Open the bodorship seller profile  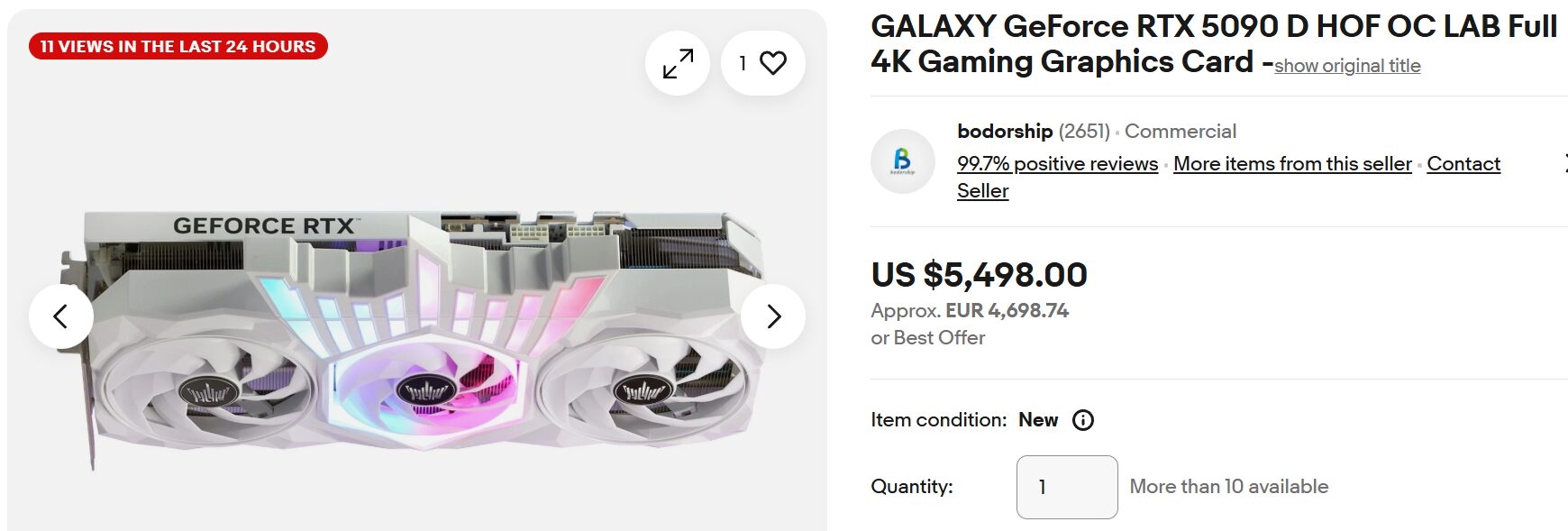pyautogui.click(x=1005, y=132)
